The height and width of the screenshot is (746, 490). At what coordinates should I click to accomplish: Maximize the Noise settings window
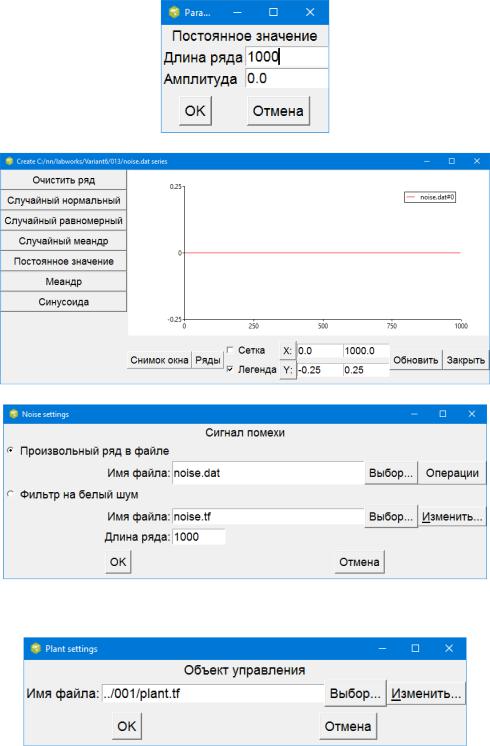pos(442,414)
